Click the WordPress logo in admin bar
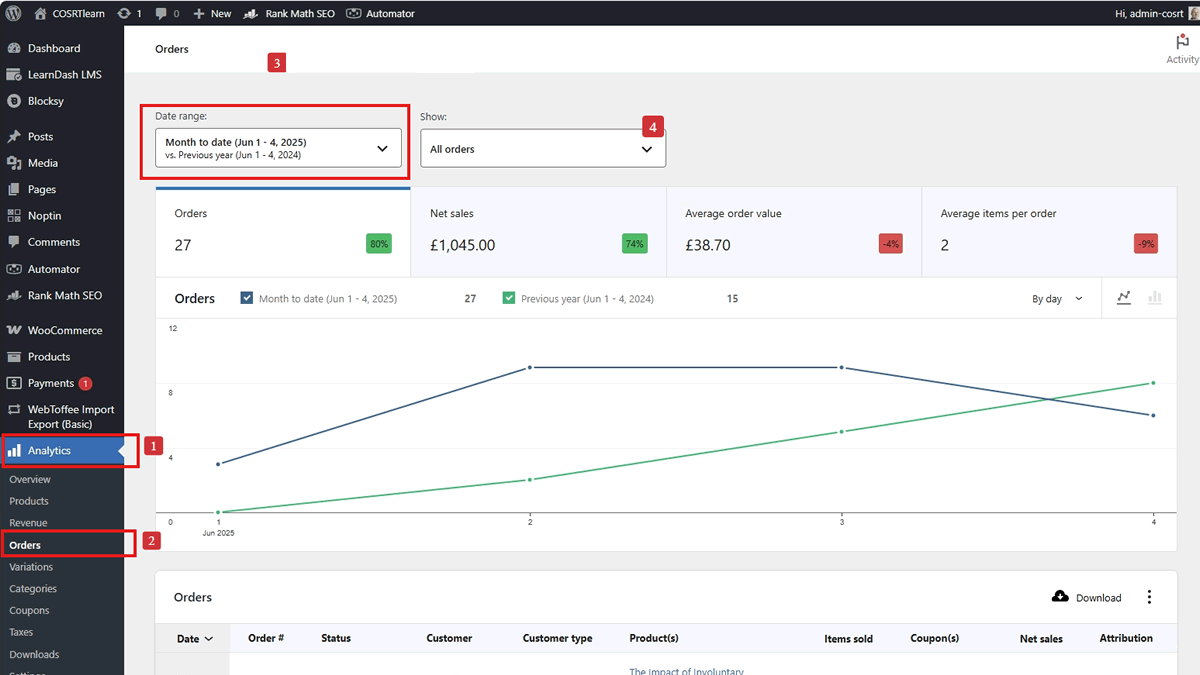This screenshot has height=675, width=1200. pyautogui.click(x=13, y=13)
